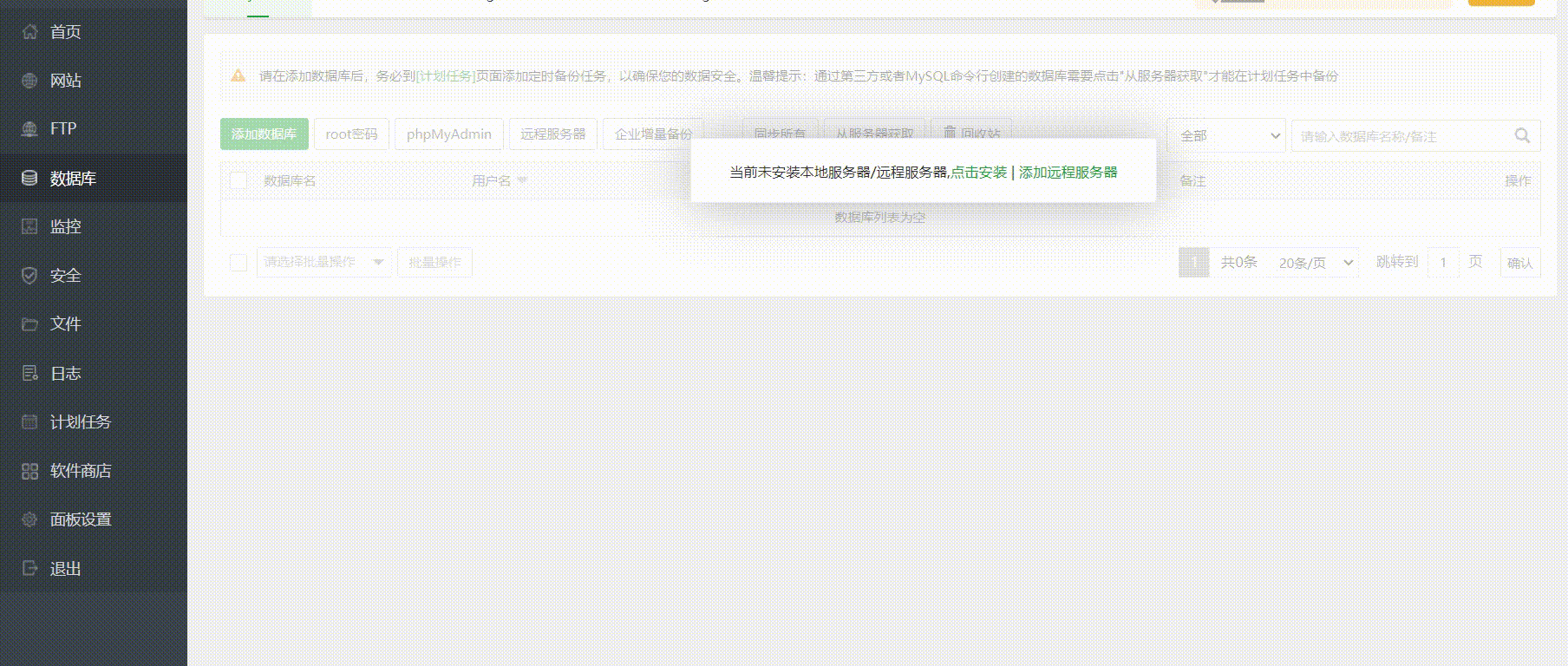
Task: Click the 远程服务器 button
Action: click(x=553, y=134)
